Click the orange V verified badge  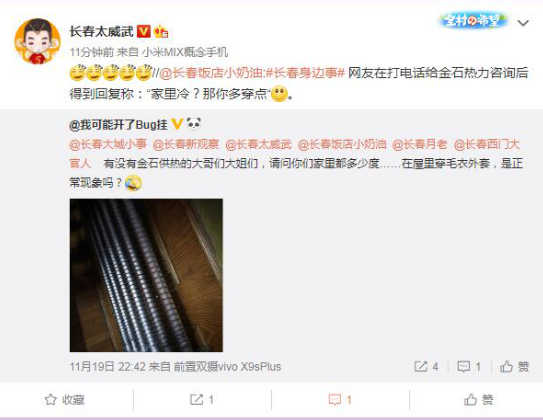[x=143, y=32]
